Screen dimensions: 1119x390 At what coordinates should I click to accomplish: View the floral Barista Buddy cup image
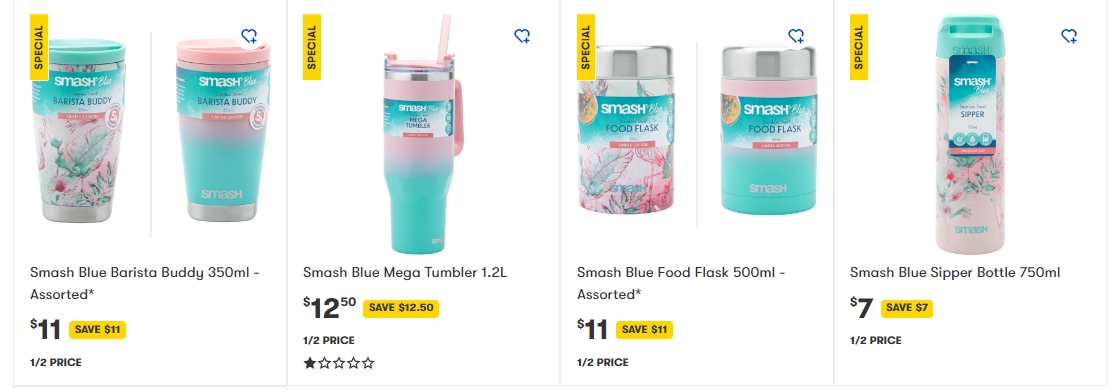click(79, 130)
